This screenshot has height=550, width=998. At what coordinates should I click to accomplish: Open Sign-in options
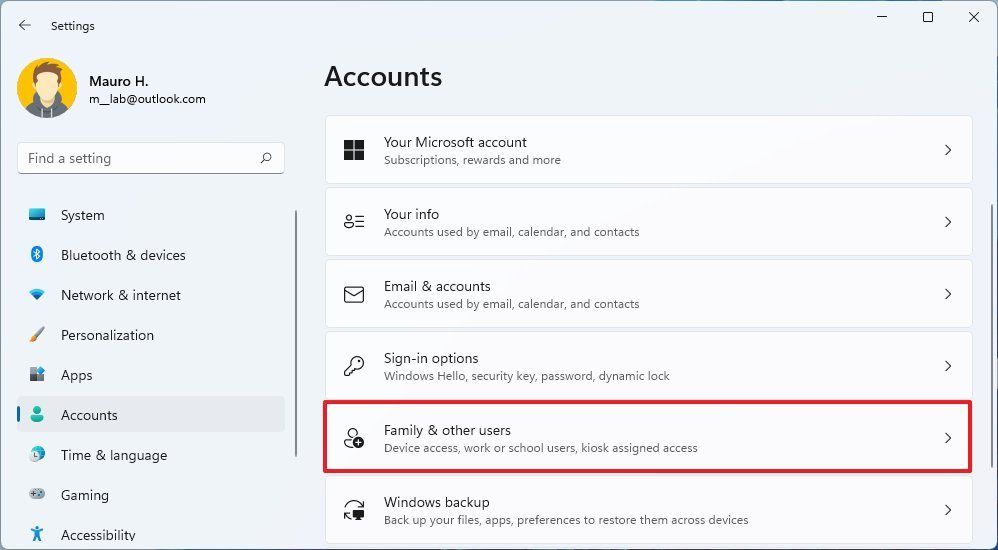[x=649, y=366]
